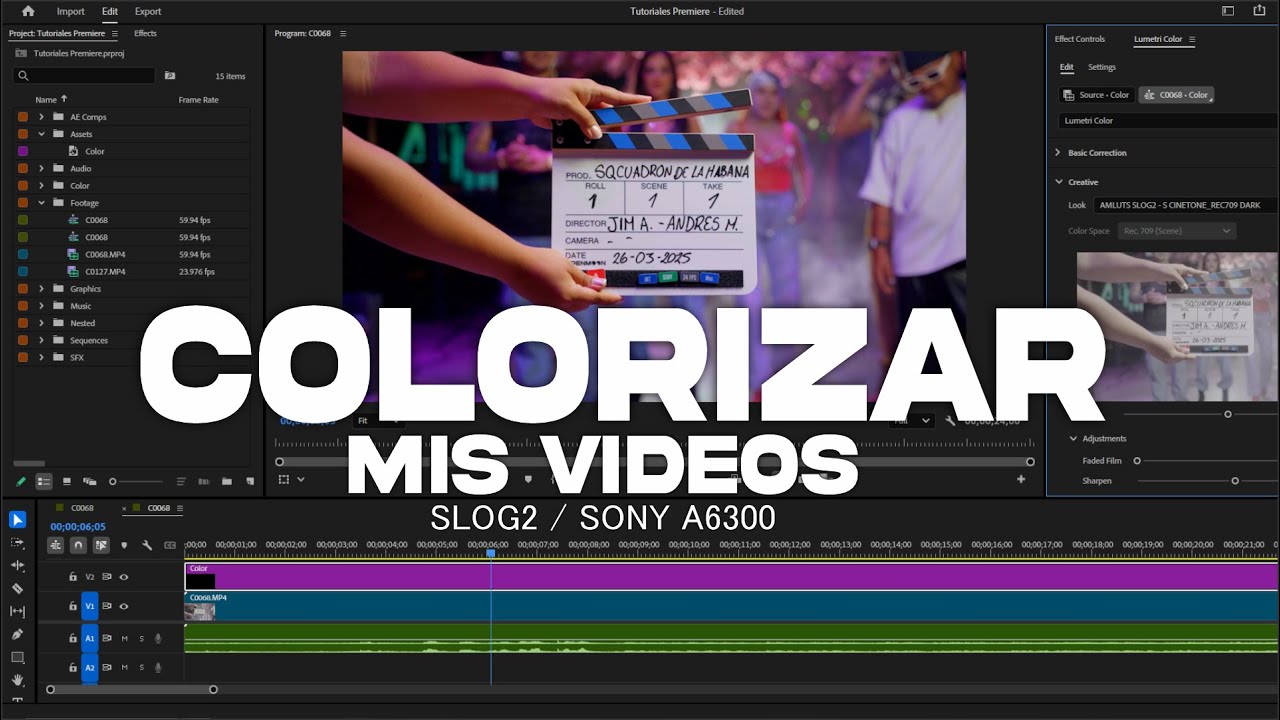Click the add marker shield icon

124,545
